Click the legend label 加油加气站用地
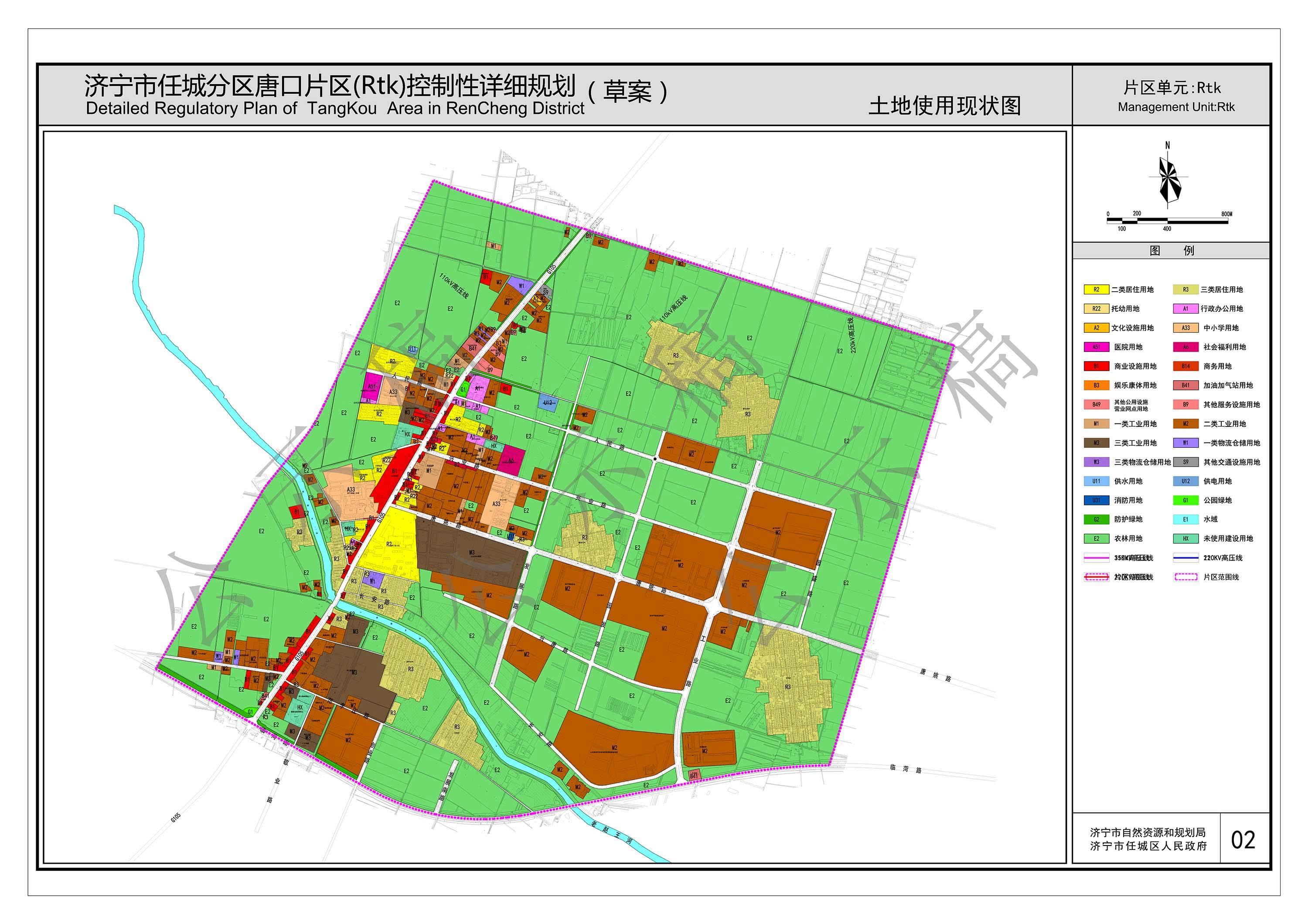Image resolution: width=1308 pixels, height=924 pixels. click(1228, 385)
